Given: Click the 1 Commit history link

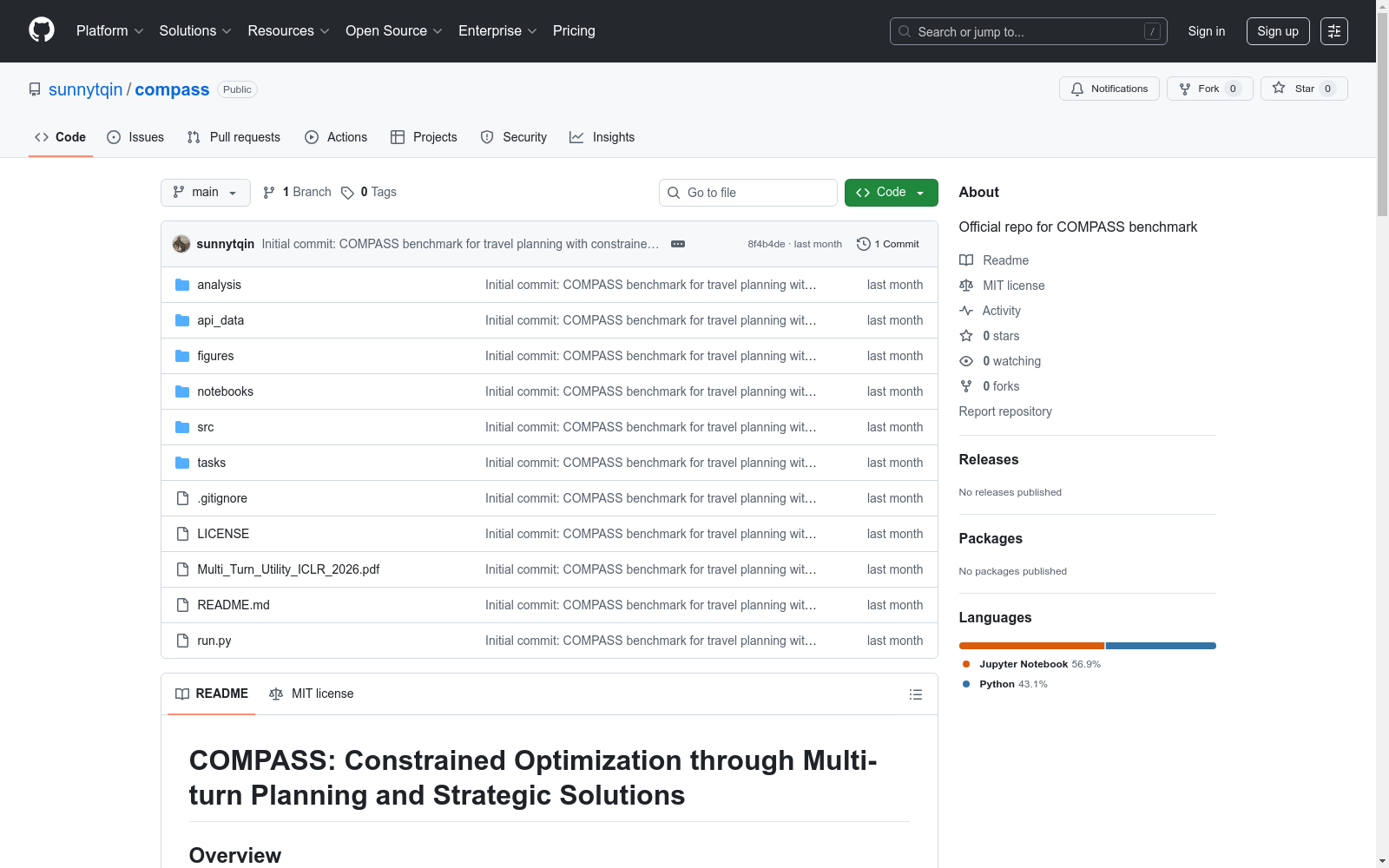Looking at the screenshot, I should click(888, 244).
